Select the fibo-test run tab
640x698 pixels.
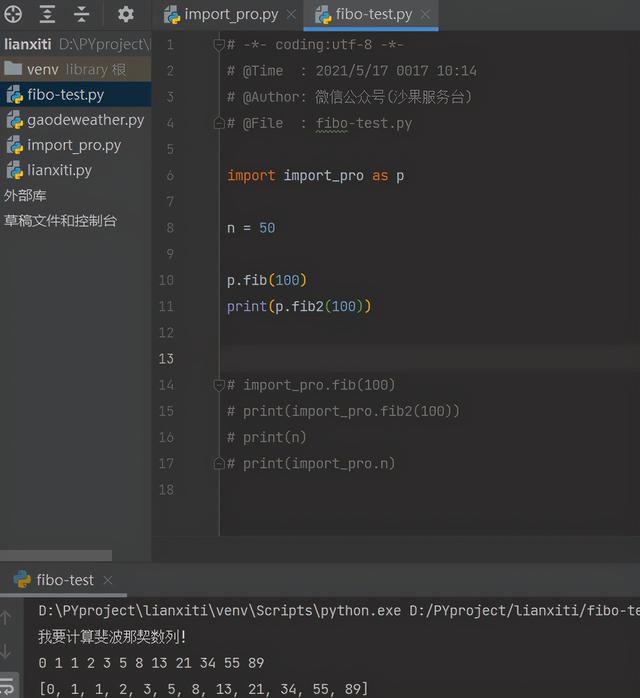pos(65,580)
